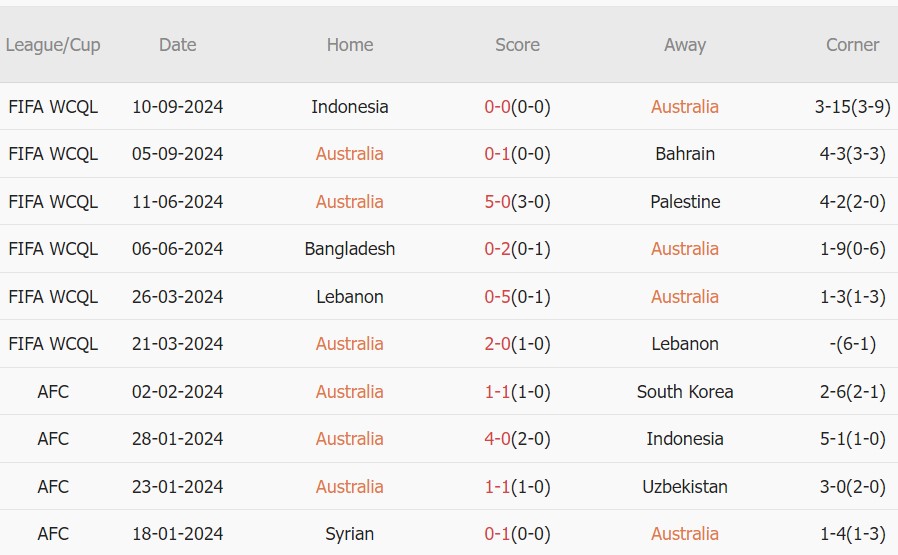
Task: Open the Syrian home team link
Action: (349, 534)
